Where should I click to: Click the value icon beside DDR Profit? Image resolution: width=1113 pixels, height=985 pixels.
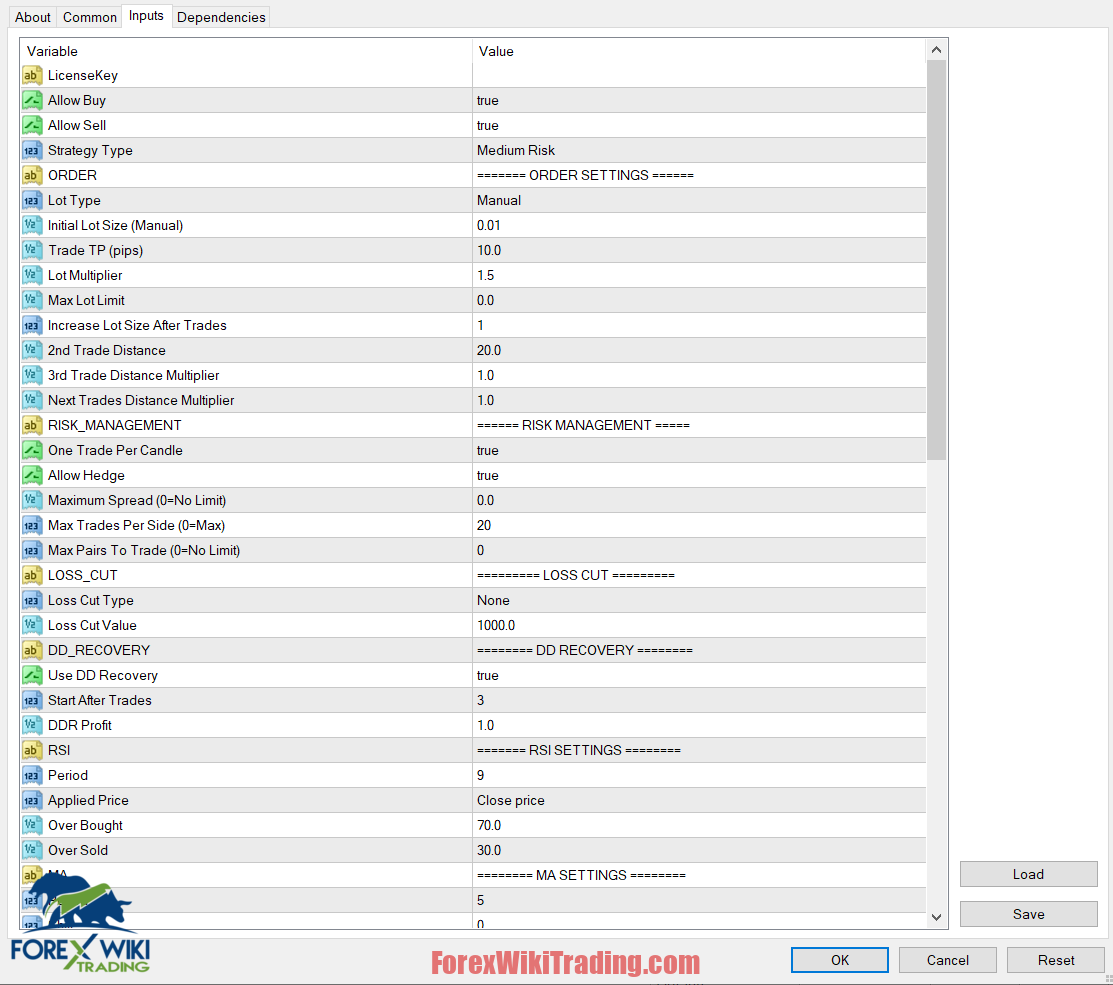pyautogui.click(x=31, y=725)
